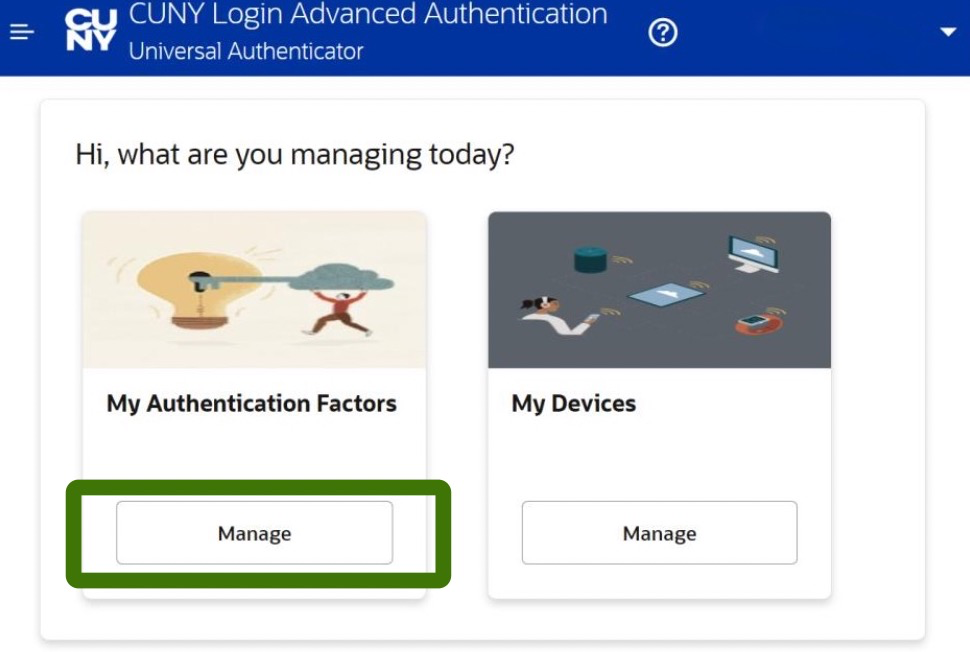Open the help question mark icon
This screenshot has width=970, height=652.
coord(663,32)
